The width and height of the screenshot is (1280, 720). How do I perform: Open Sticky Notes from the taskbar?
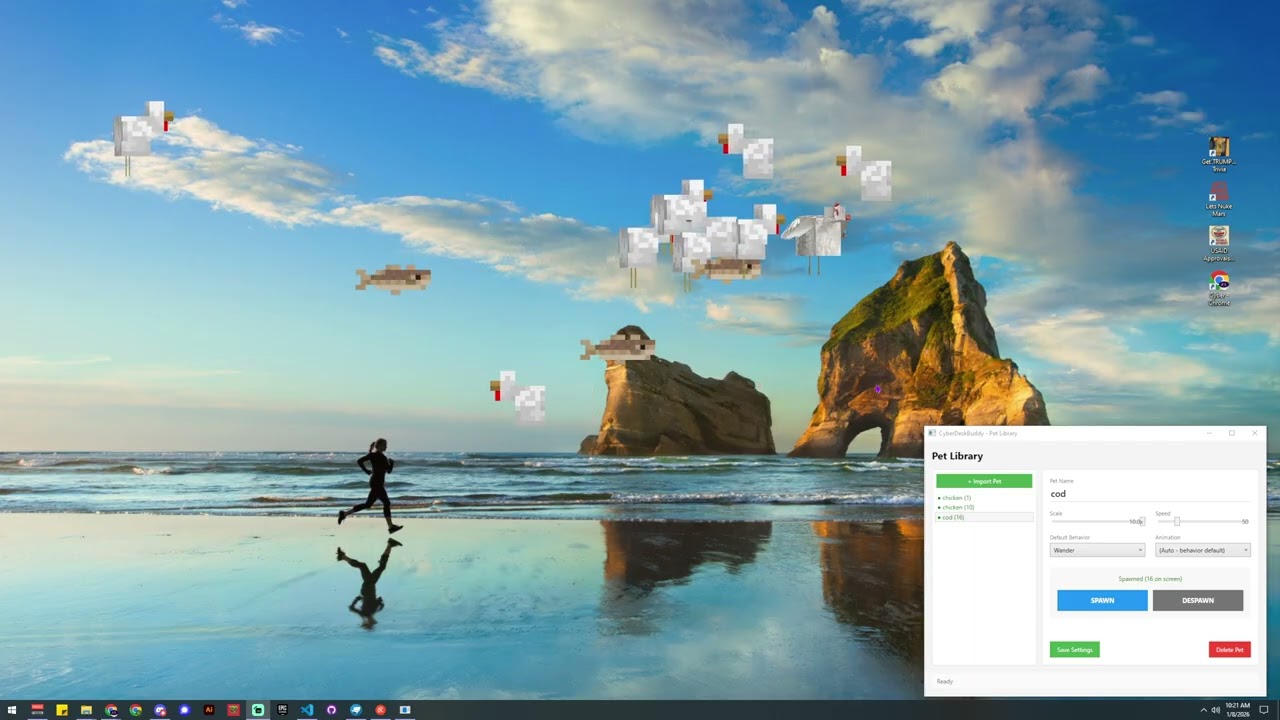point(62,710)
